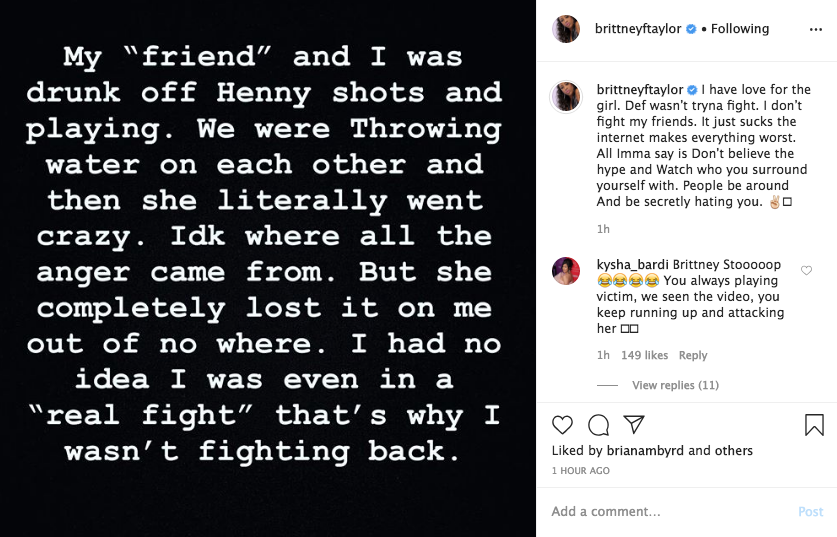
Task: Save post with bookmark icon
Action: click(814, 425)
